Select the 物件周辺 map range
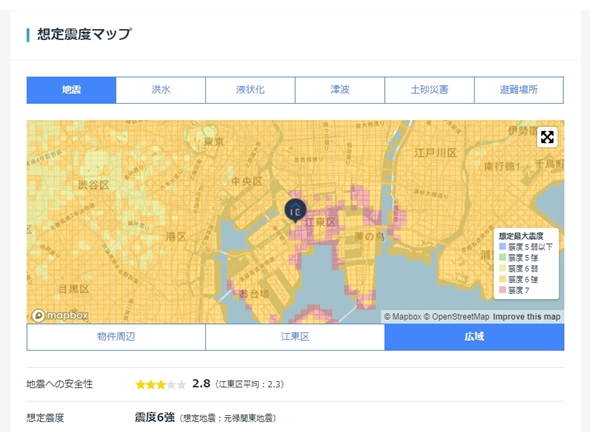590x442 pixels. click(116, 337)
